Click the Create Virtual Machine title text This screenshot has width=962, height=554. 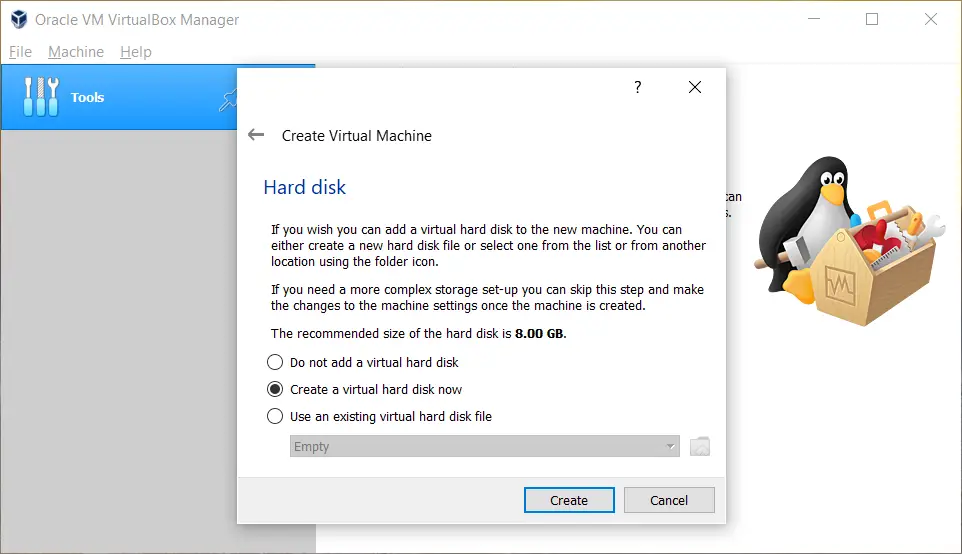[356, 136]
